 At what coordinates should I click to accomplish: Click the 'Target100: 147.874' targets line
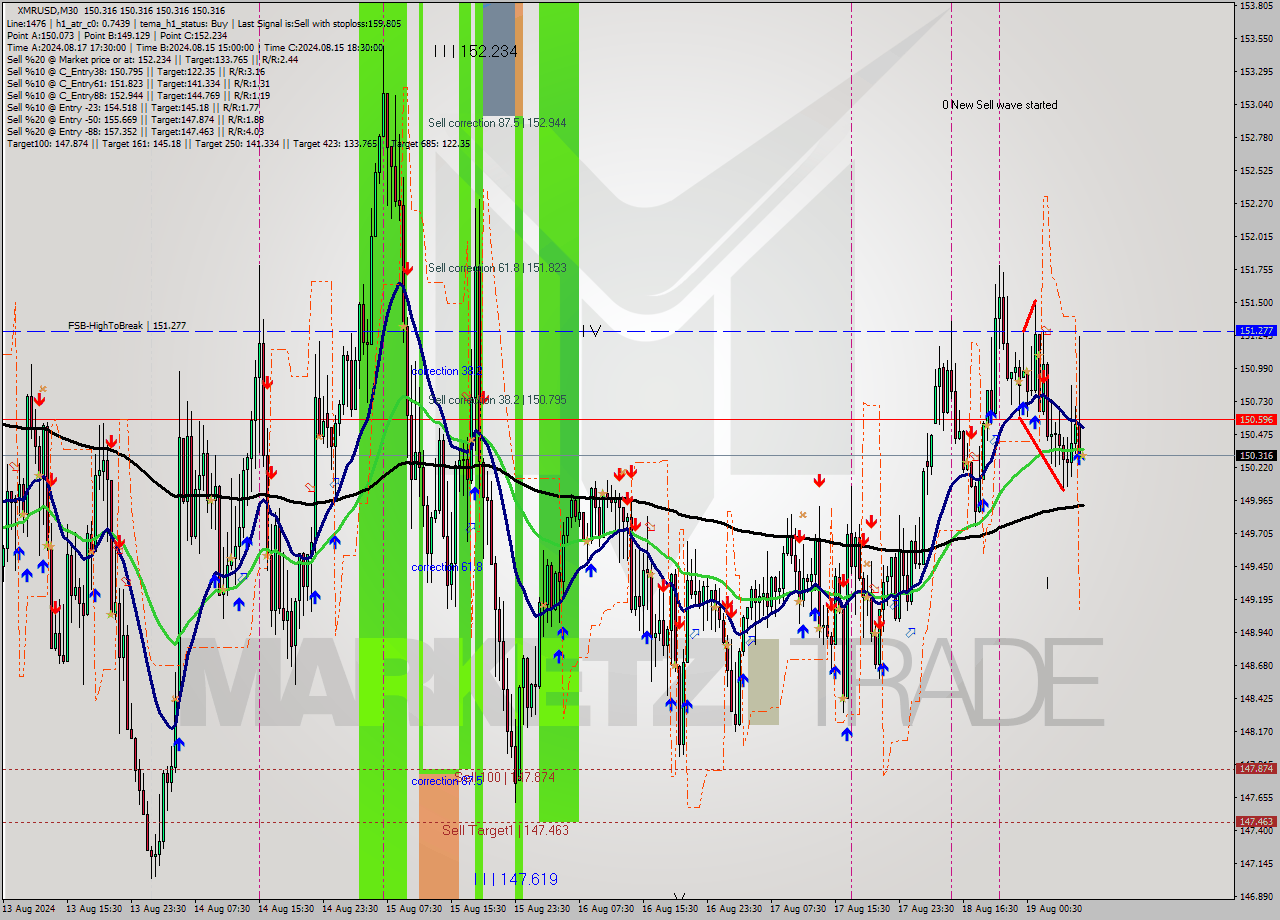tap(238, 144)
